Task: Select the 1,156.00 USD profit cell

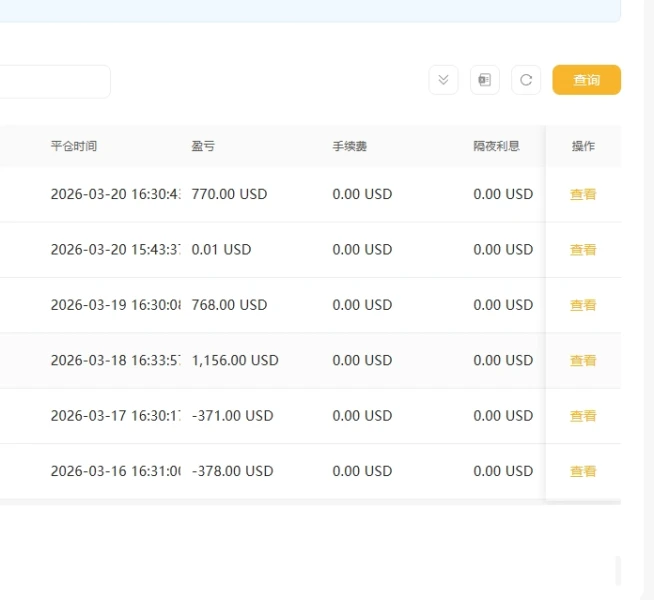Action: pyautogui.click(x=235, y=360)
